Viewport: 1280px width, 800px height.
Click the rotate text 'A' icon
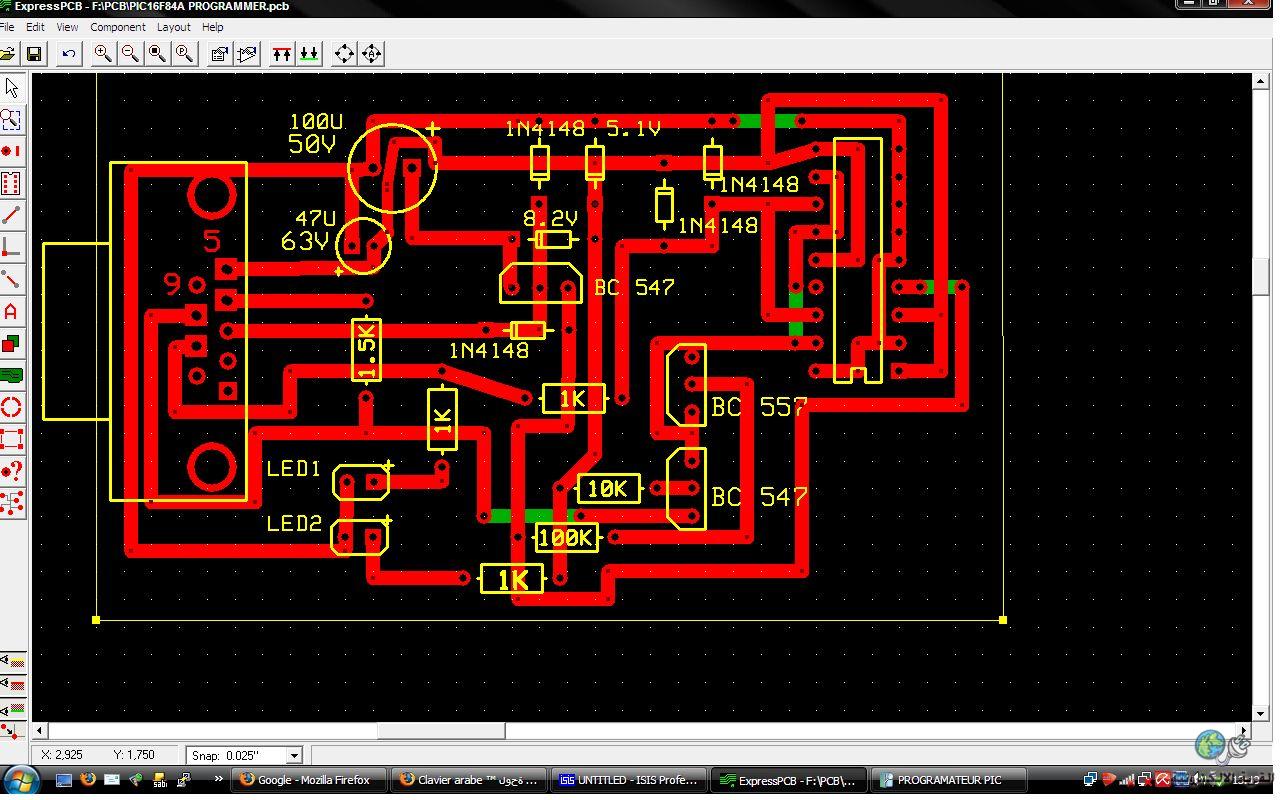[371, 54]
